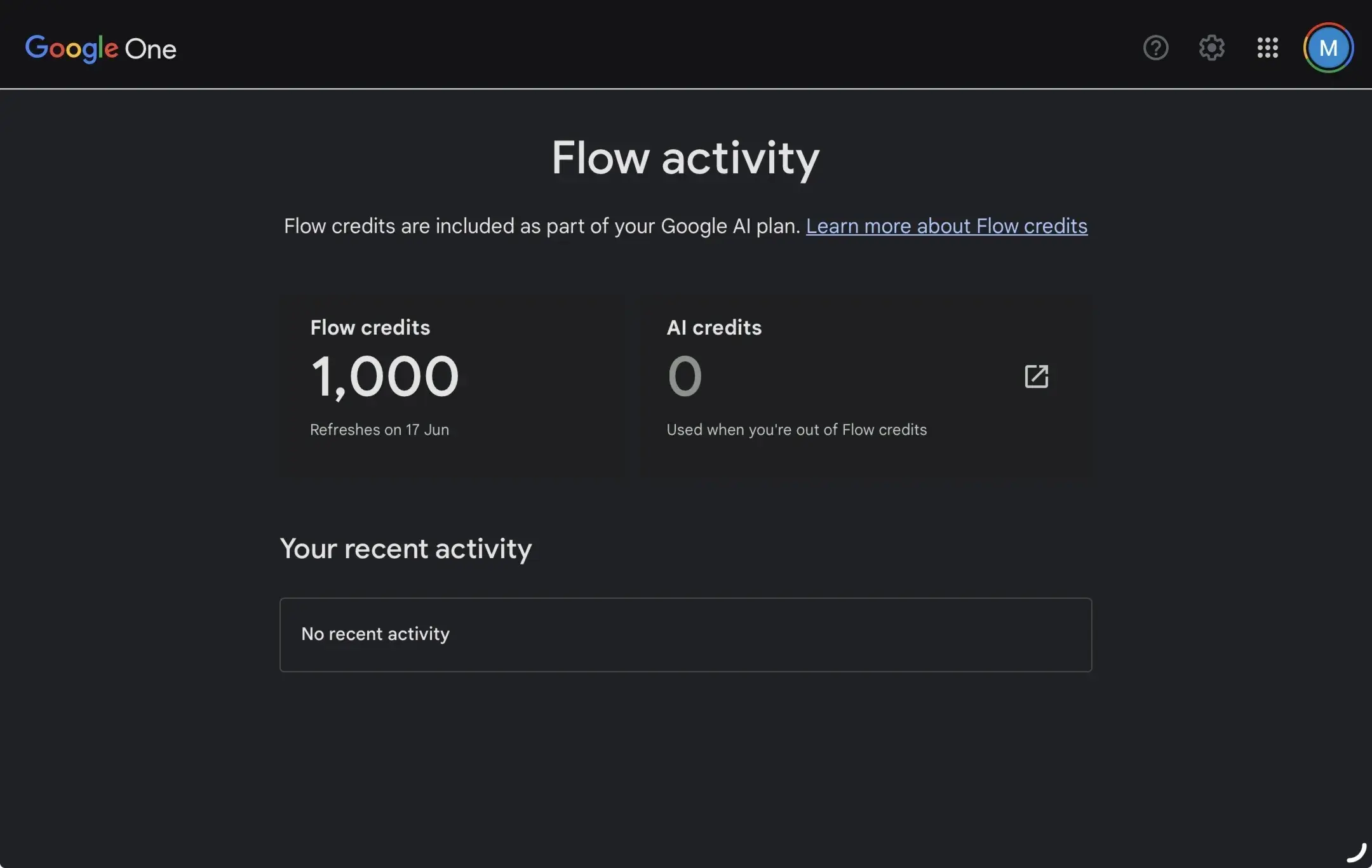
Task: Click the AI credits external link icon
Action: [x=1037, y=377]
